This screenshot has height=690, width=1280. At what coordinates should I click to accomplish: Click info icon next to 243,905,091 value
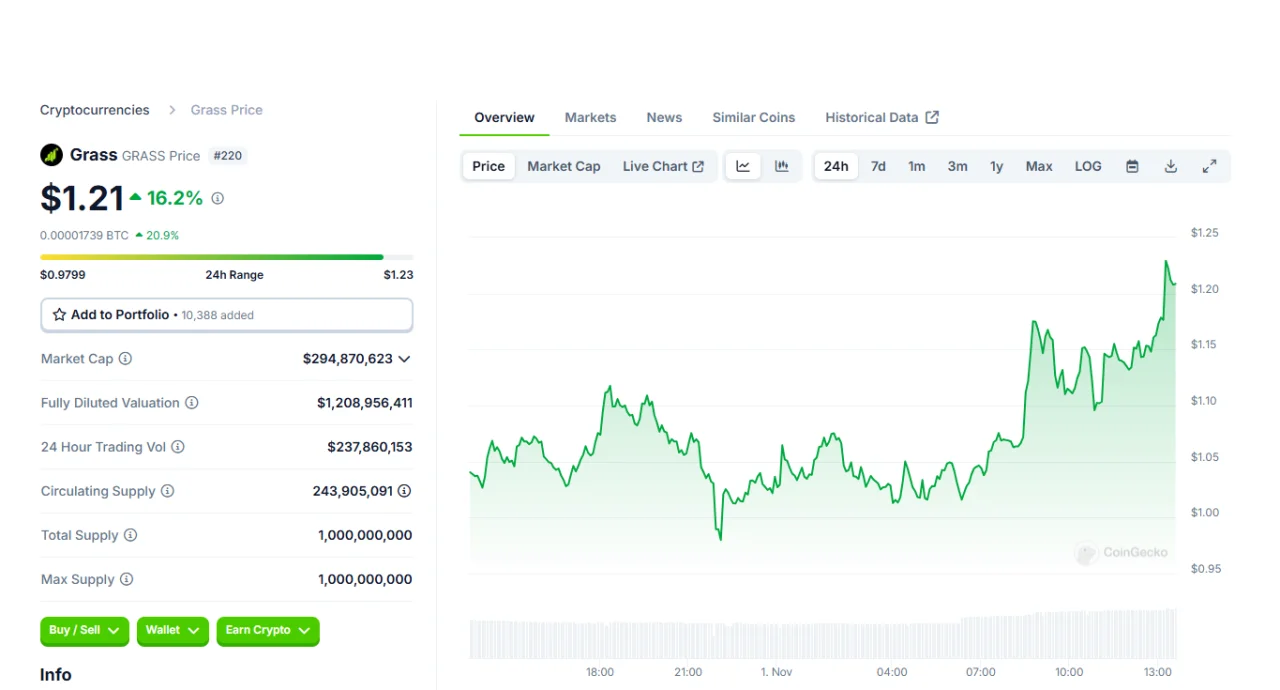404,491
